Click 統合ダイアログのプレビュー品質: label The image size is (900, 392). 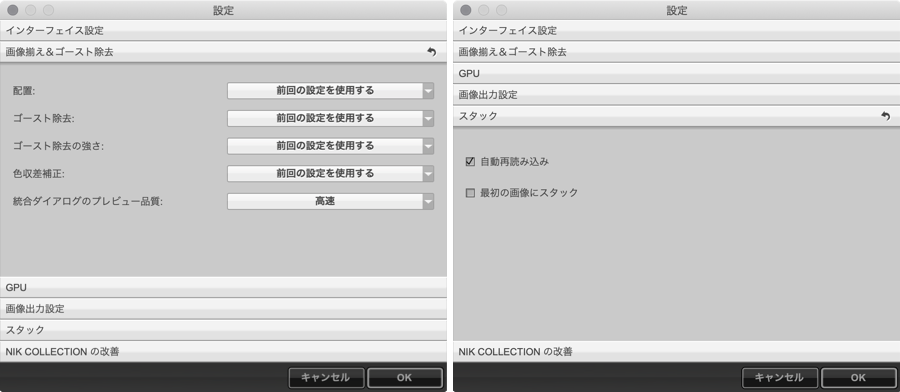coord(88,201)
